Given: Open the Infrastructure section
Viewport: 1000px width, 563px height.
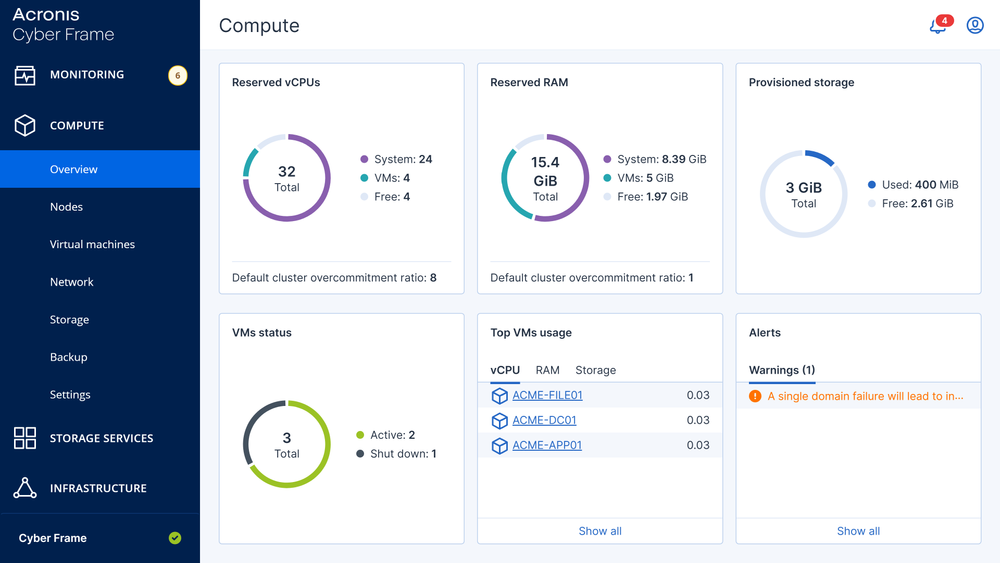Looking at the screenshot, I should pos(98,488).
